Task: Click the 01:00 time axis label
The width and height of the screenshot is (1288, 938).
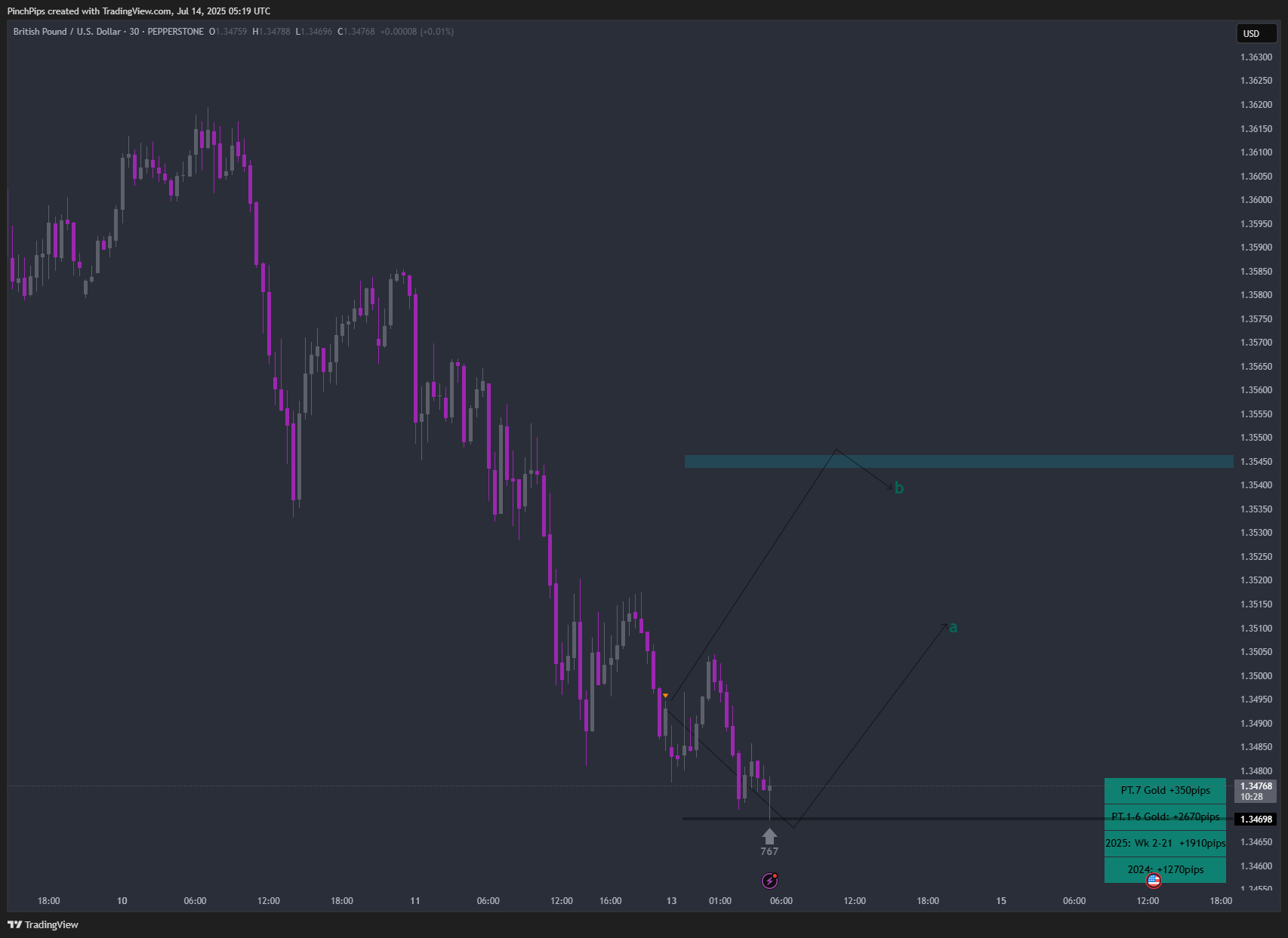Action: pos(720,901)
